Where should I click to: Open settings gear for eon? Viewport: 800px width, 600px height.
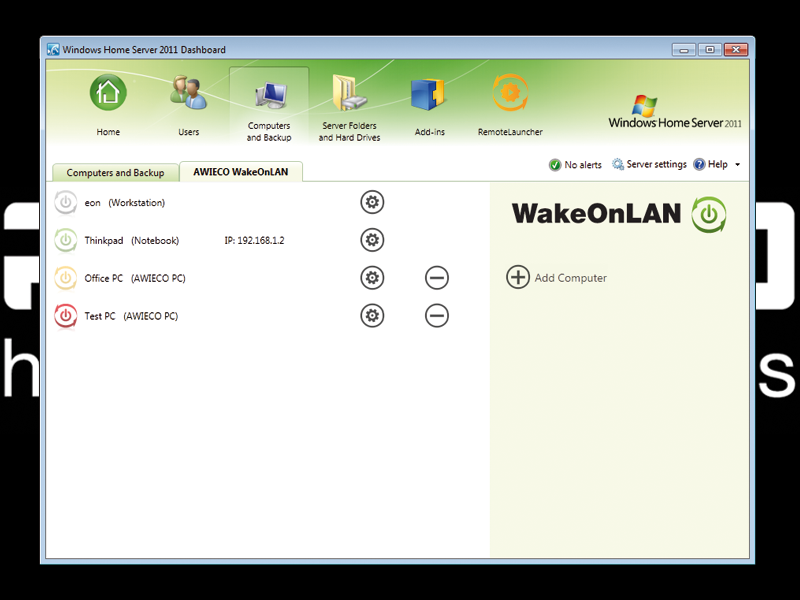(372, 202)
